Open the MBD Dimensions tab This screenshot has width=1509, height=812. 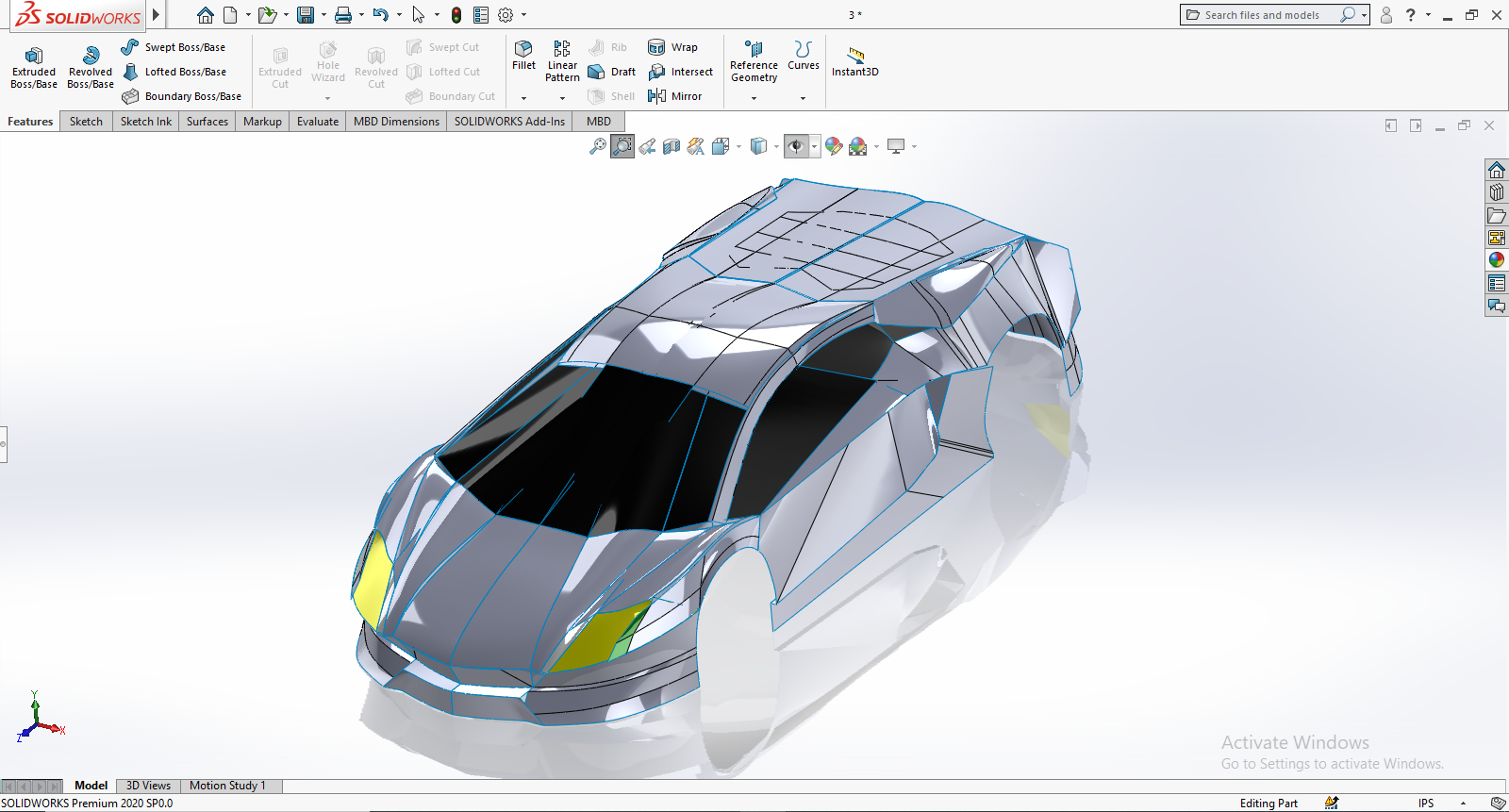click(396, 122)
